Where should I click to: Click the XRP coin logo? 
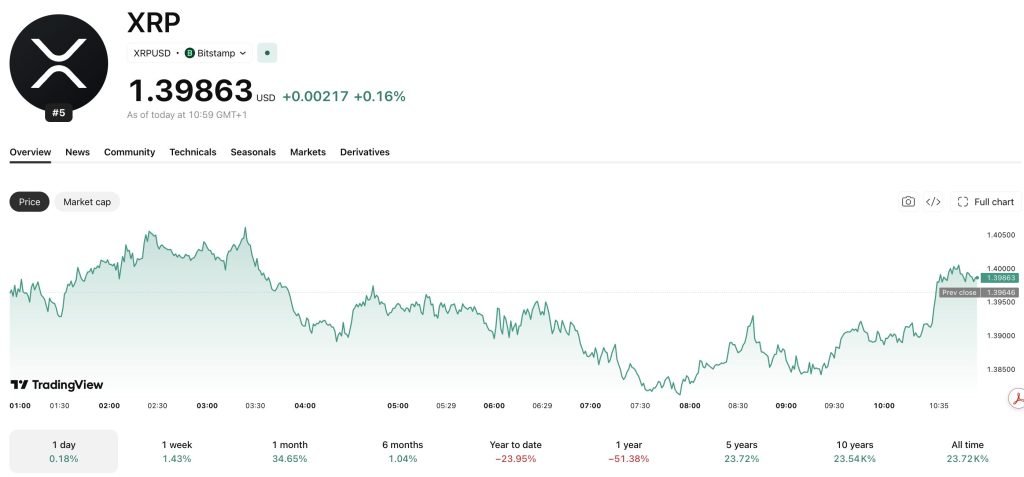tap(59, 63)
